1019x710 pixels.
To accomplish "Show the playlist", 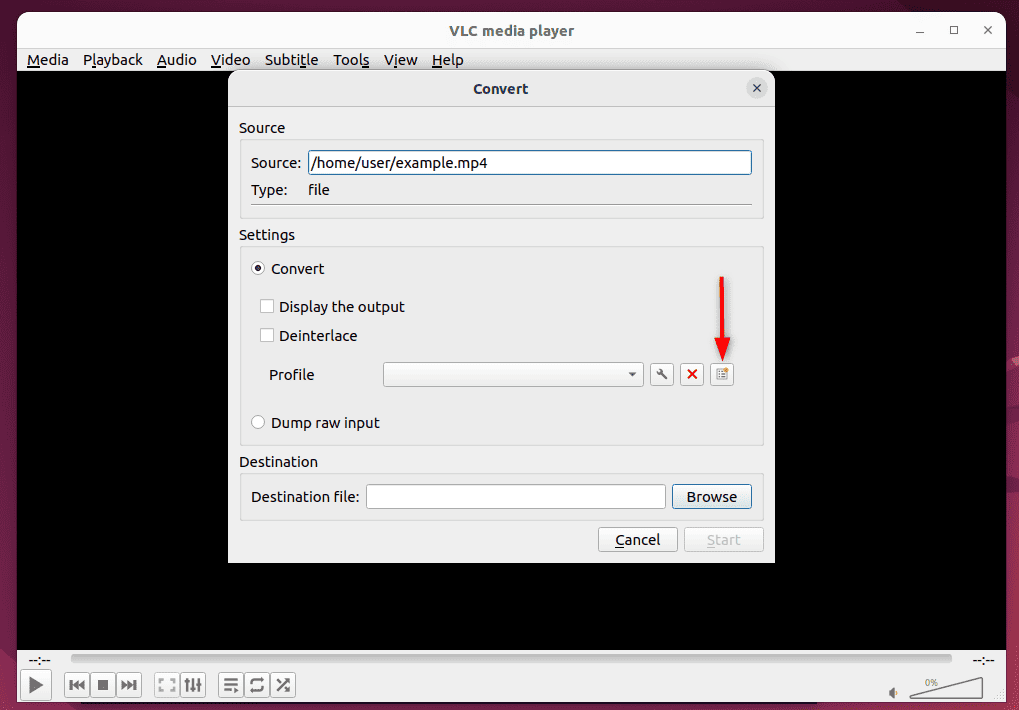I will click(230, 685).
